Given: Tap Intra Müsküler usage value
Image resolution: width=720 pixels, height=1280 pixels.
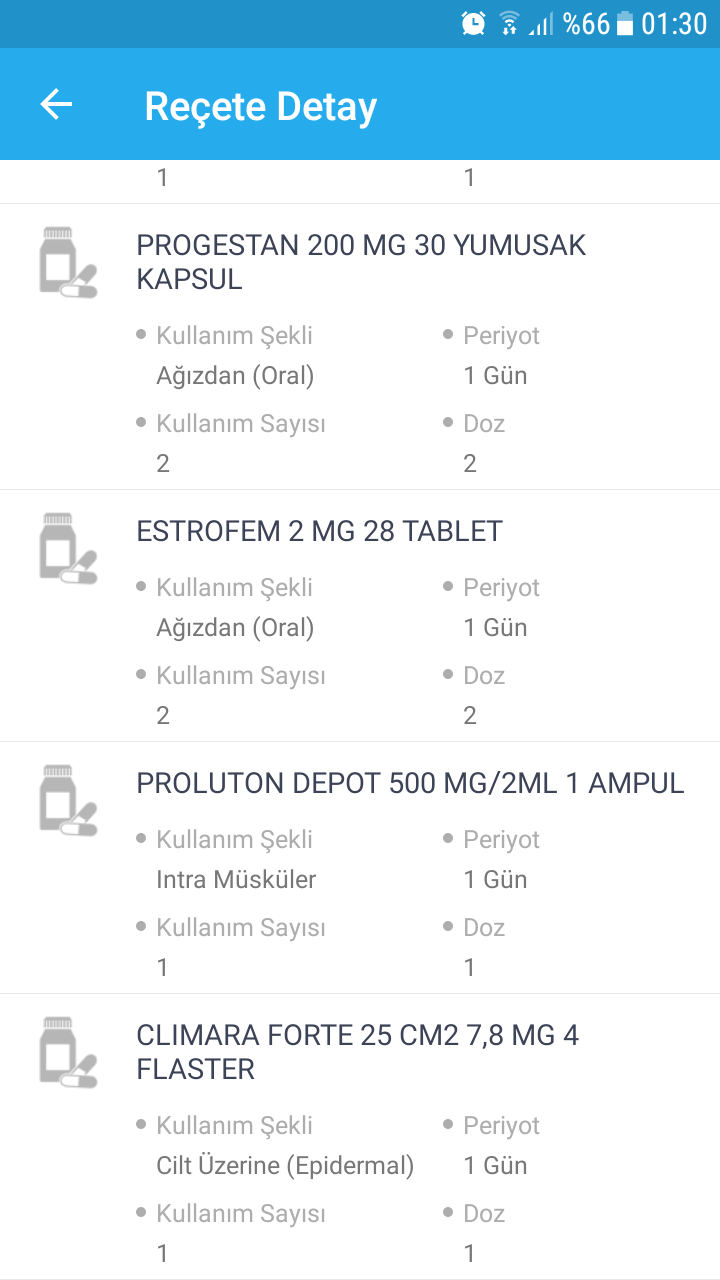Looking at the screenshot, I should point(236,880).
